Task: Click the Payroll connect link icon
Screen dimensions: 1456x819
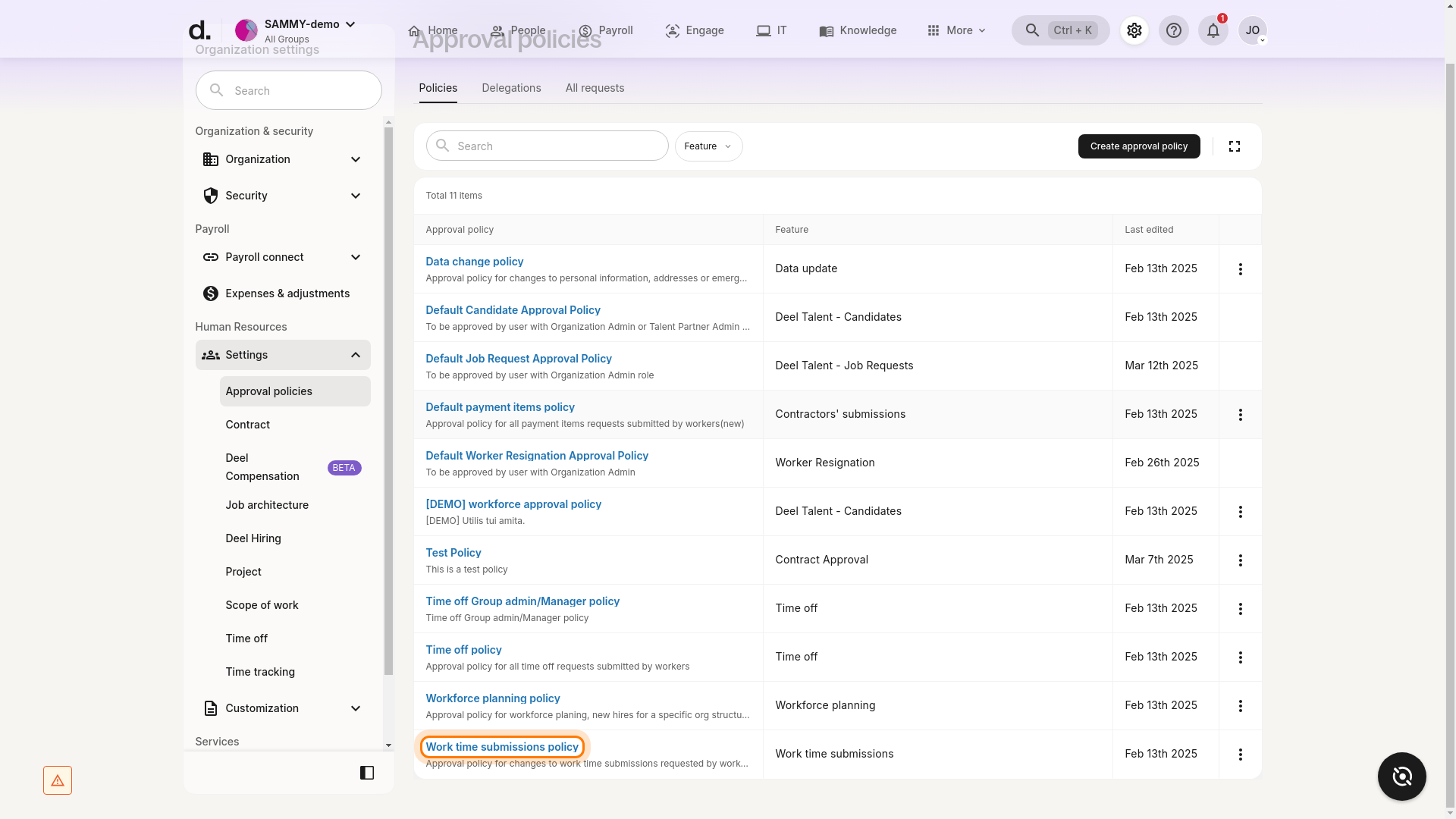Action: pyautogui.click(x=211, y=257)
